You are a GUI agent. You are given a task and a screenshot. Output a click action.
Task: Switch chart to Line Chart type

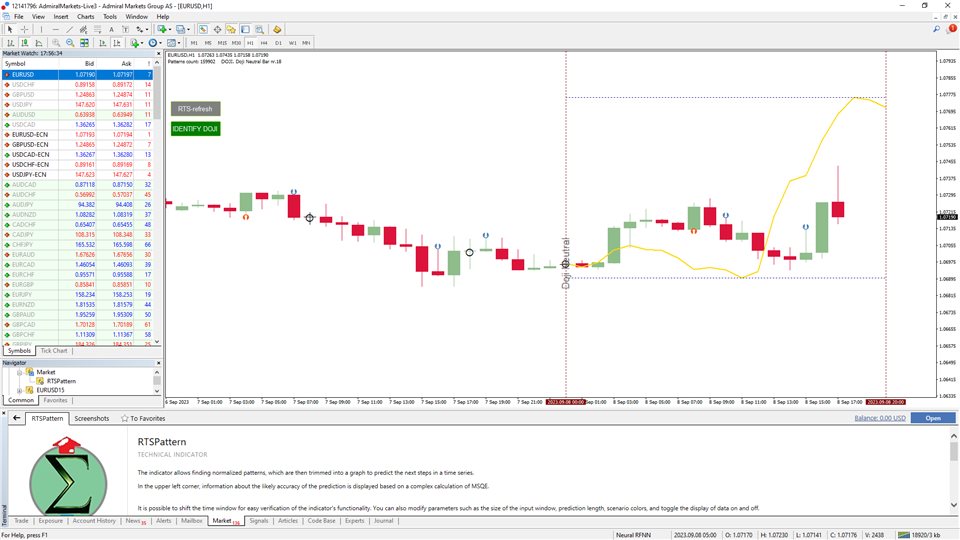point(39,43)
